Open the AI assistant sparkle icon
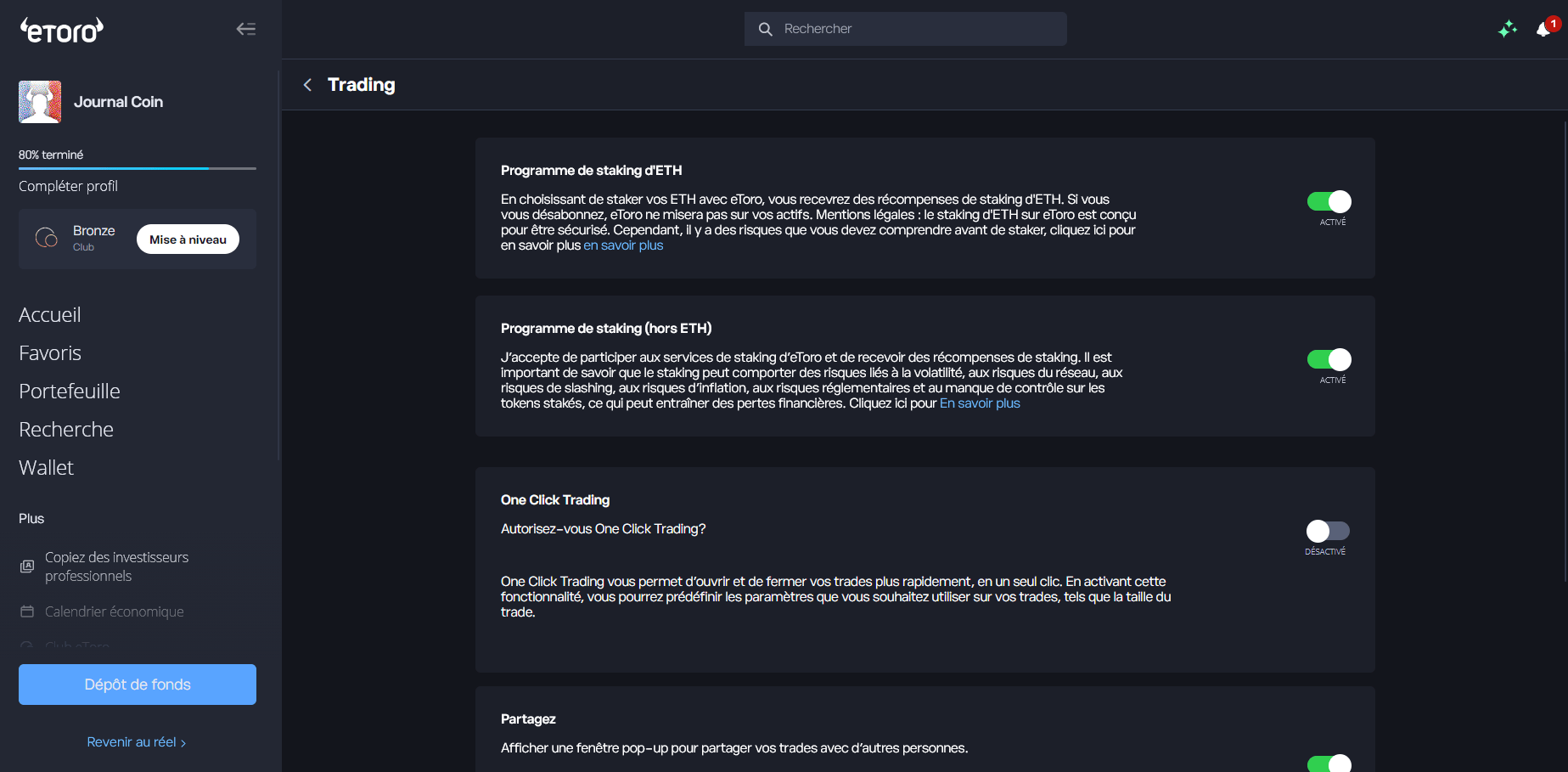The height and width of the screenshot is (772, 1568). pos(1508,29)
